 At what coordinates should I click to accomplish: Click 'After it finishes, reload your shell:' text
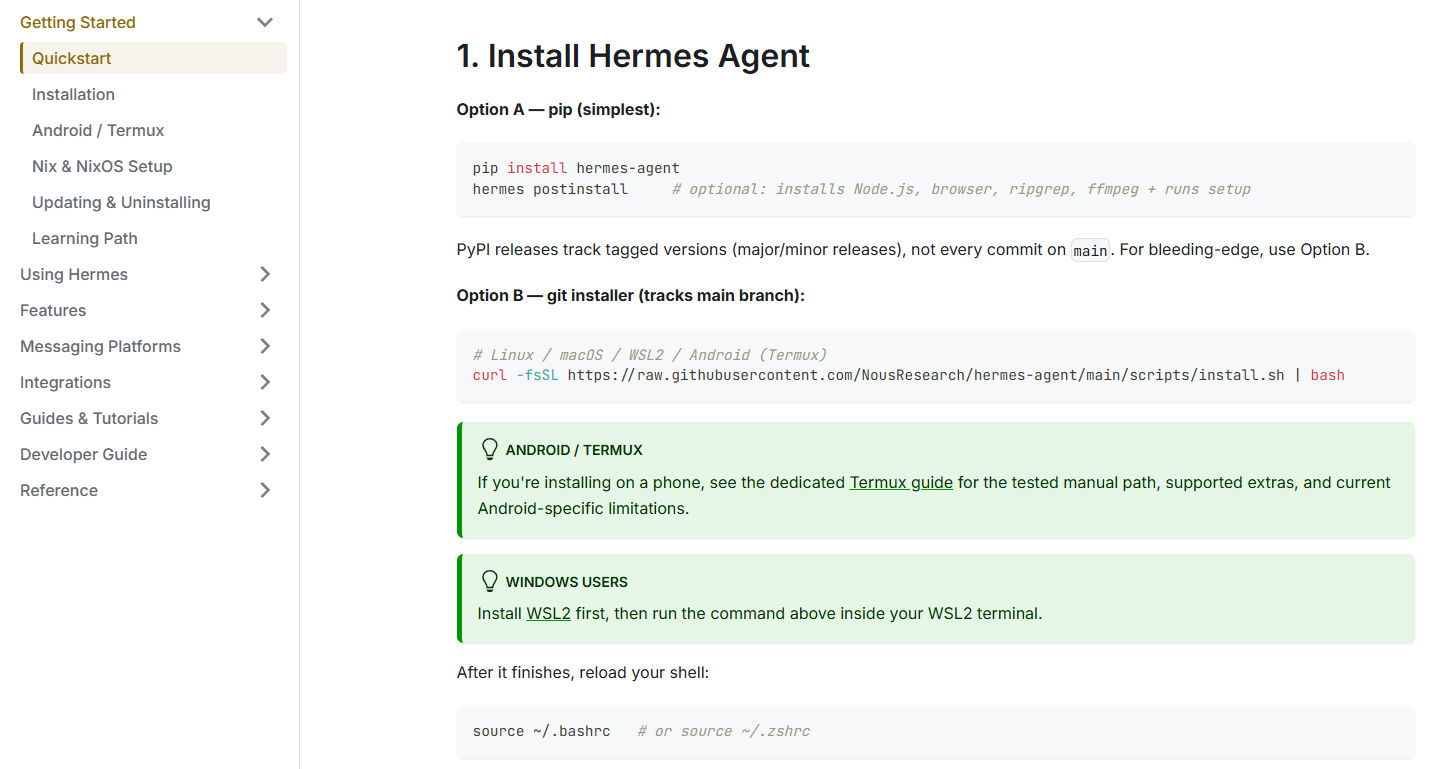[x=583, y=673]
